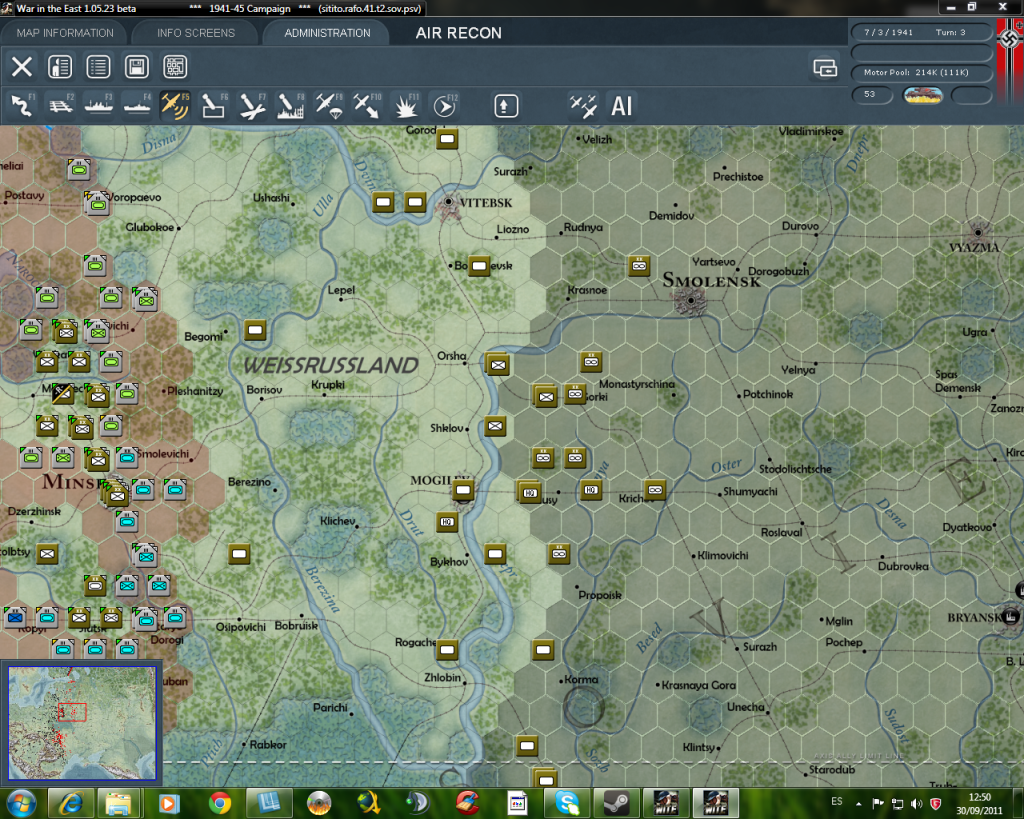Screen dimensions: 1024x819
Task: Open the commander report icon
Action: coord(60,67)
